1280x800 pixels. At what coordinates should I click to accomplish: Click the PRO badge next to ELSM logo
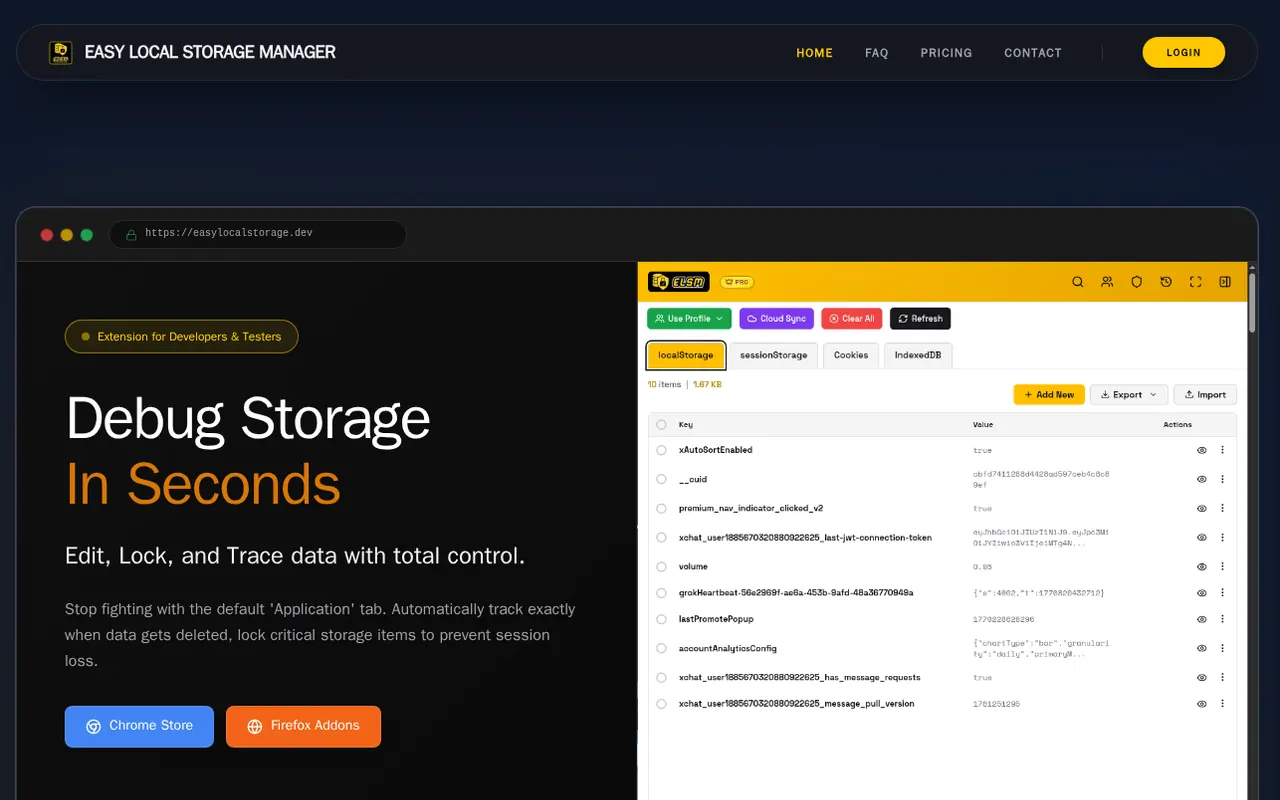coord(736,282)
